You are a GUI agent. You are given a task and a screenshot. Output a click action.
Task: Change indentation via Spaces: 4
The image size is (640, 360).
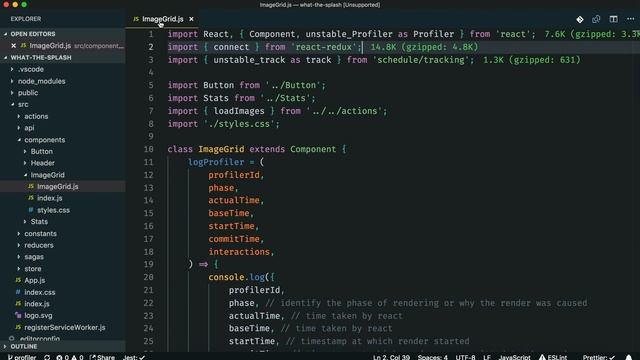tap(433, 357)
